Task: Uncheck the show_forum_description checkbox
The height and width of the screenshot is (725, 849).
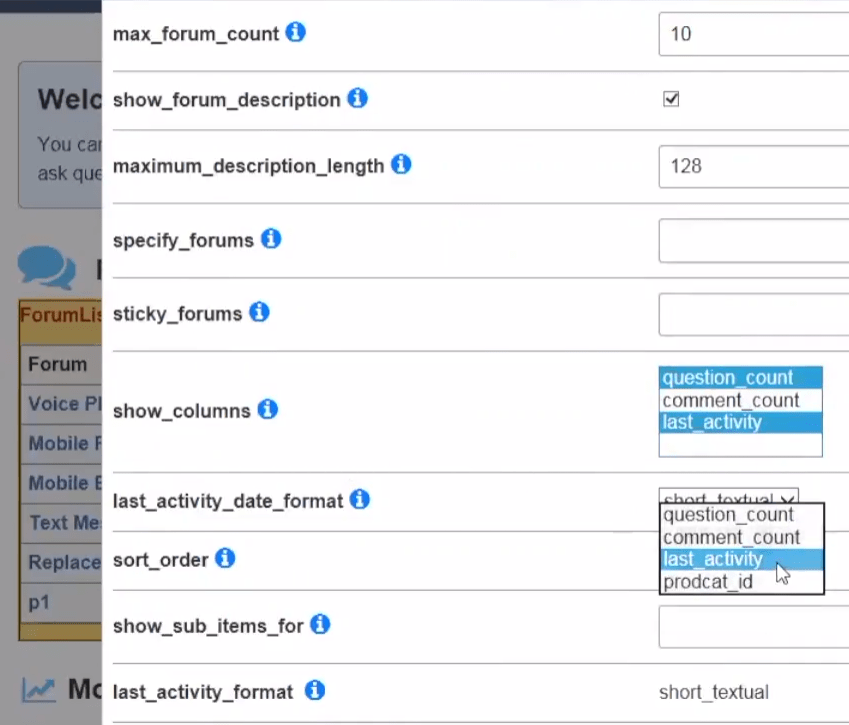Action: tap(670, 98)
